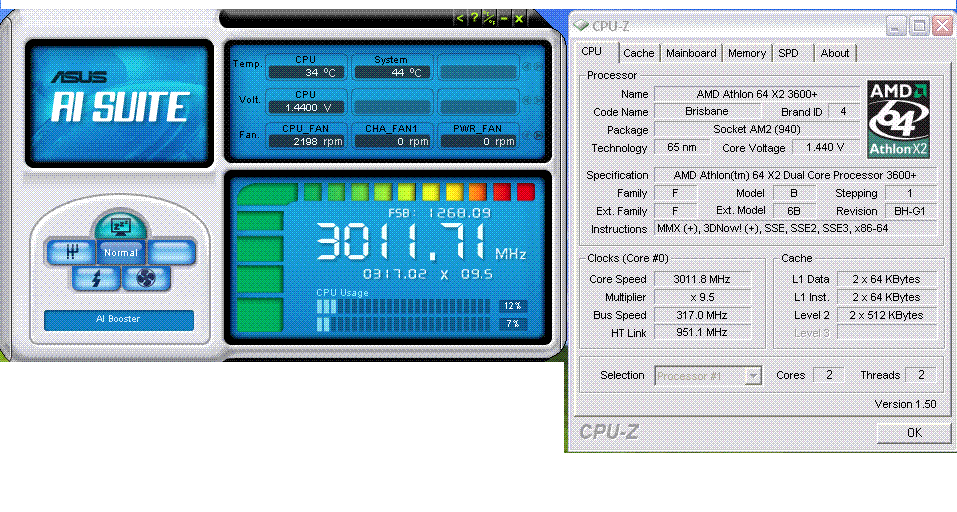Click the AI Booster label bar
The image size is (957, 512).
pos(118,319)
